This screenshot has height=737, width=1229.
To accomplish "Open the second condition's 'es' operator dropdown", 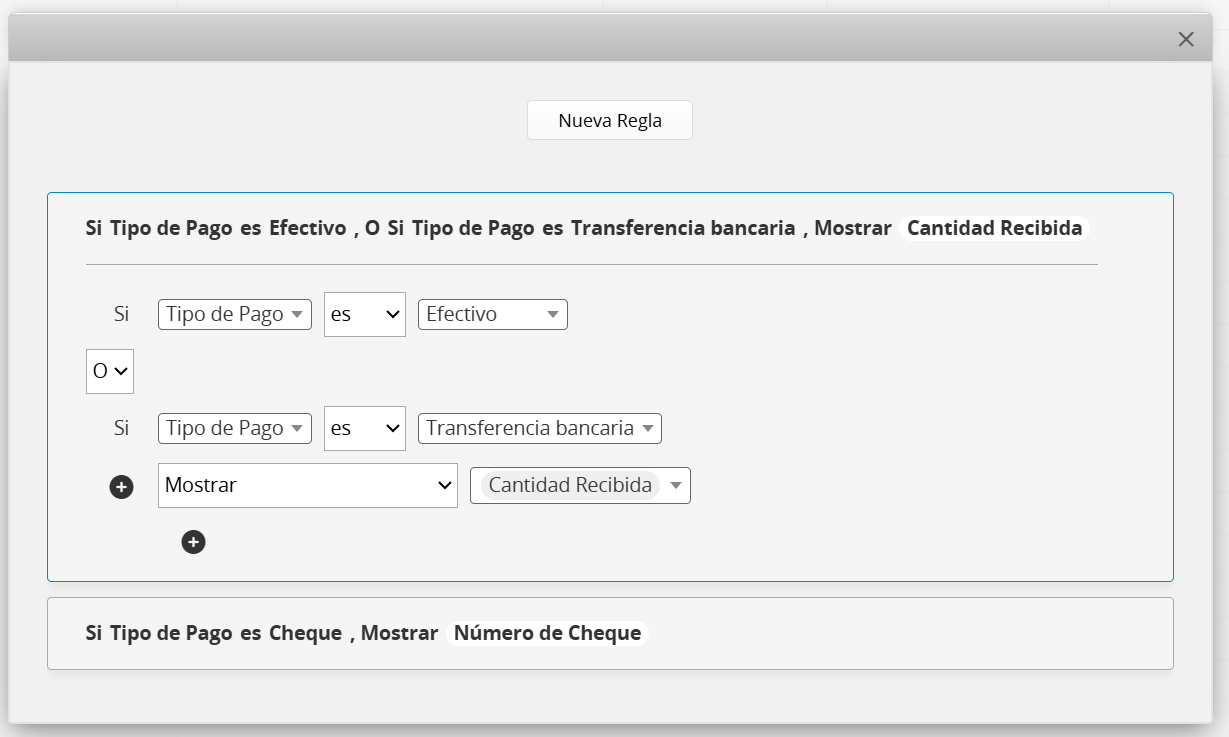I will point(364,428).
